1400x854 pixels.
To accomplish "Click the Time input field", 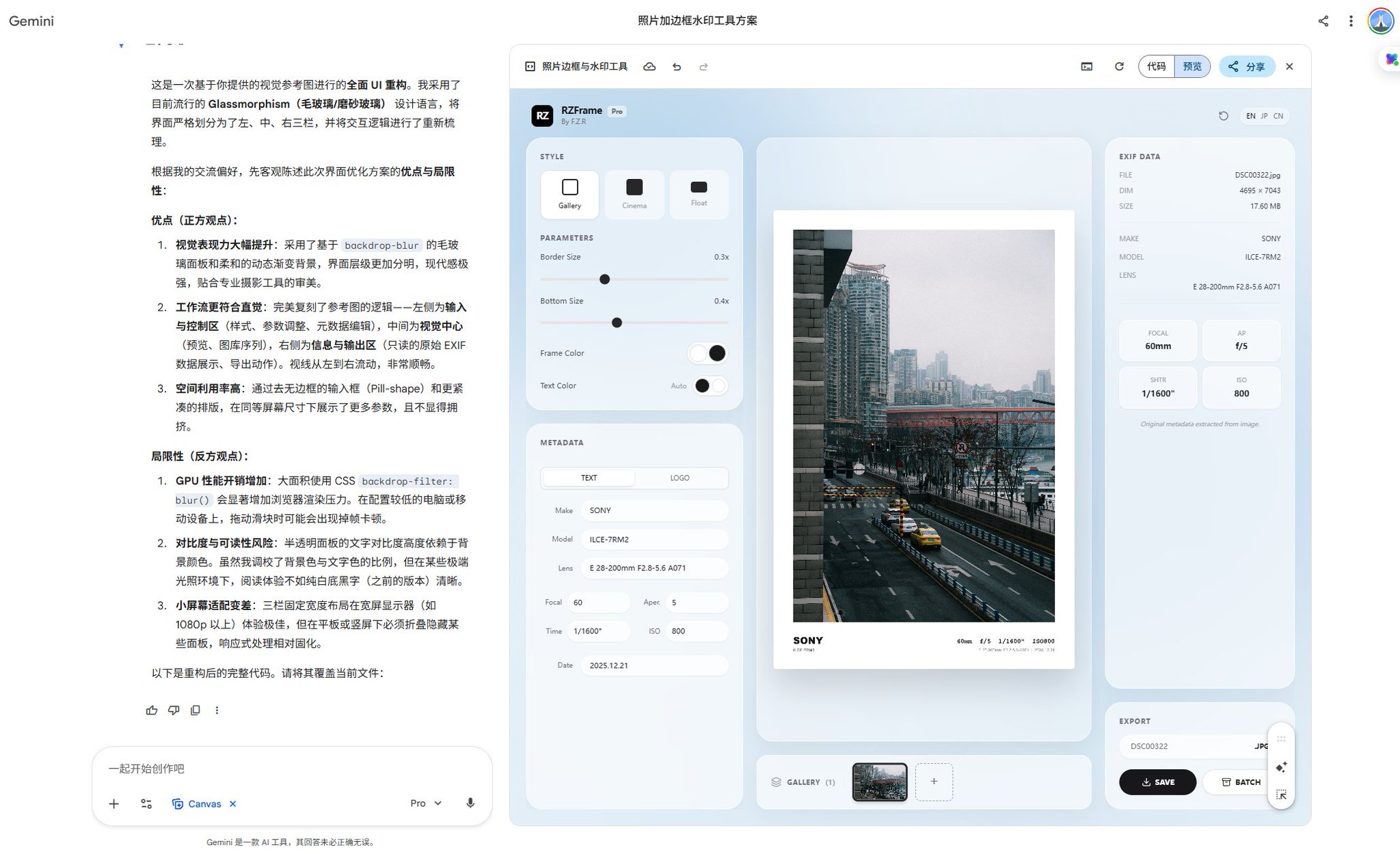I will point(598,631).
